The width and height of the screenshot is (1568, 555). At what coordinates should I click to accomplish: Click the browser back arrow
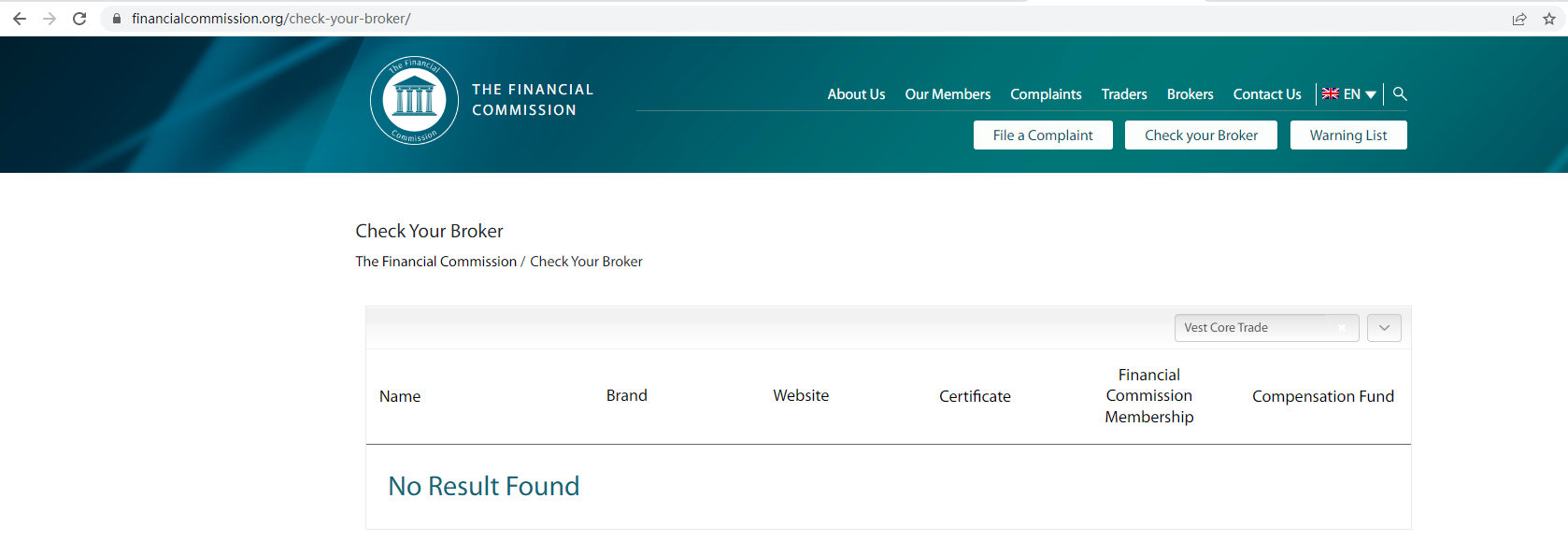click(20, 19)
